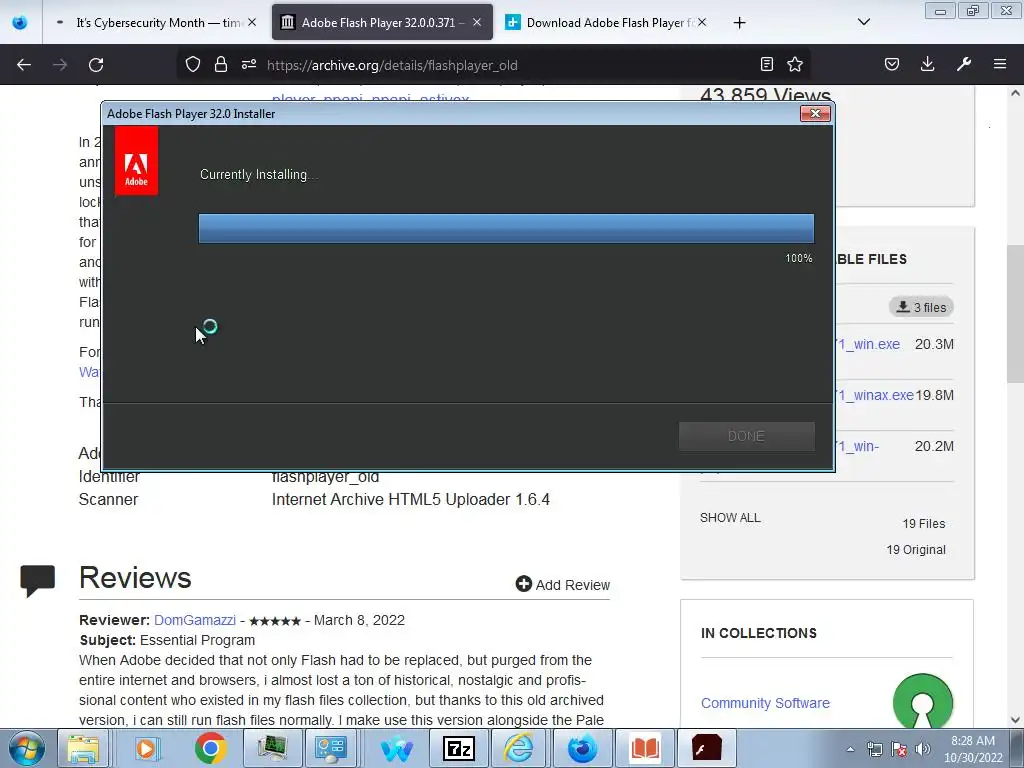Close the Adobe Flash Player 32.0.0.371 tab
This screenshot has width=1024, height=768.
click(x=477, y=22)
